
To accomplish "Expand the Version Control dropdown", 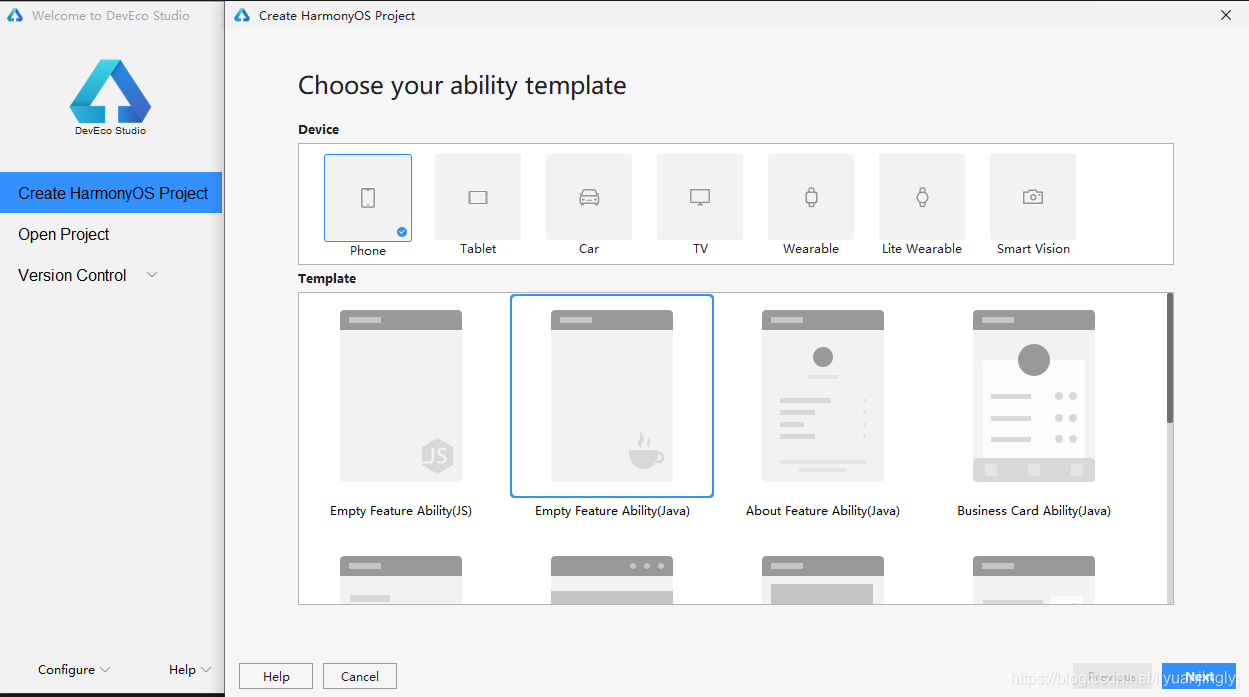I will click(x=152, y=275).
